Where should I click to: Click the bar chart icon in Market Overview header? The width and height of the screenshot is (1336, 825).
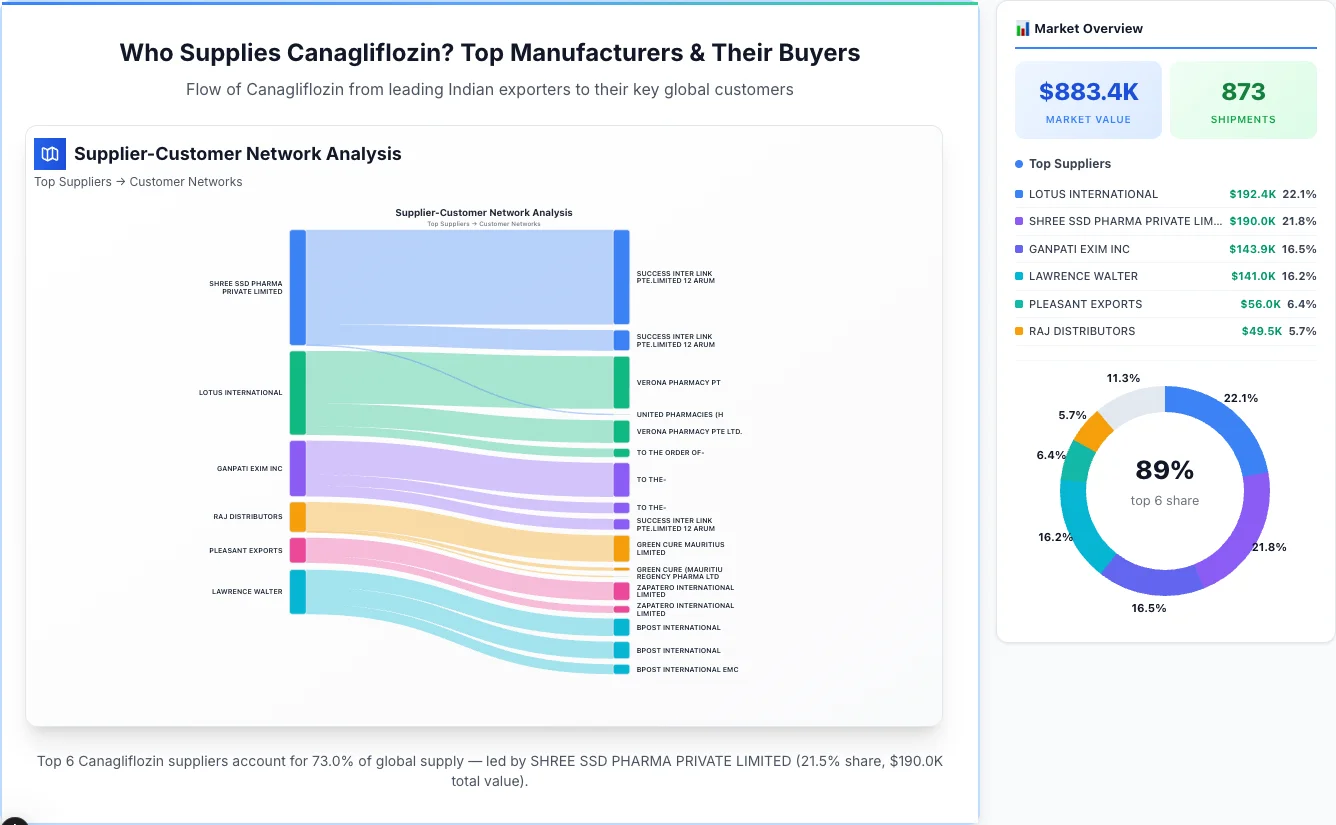click(x=1021, y=28)
